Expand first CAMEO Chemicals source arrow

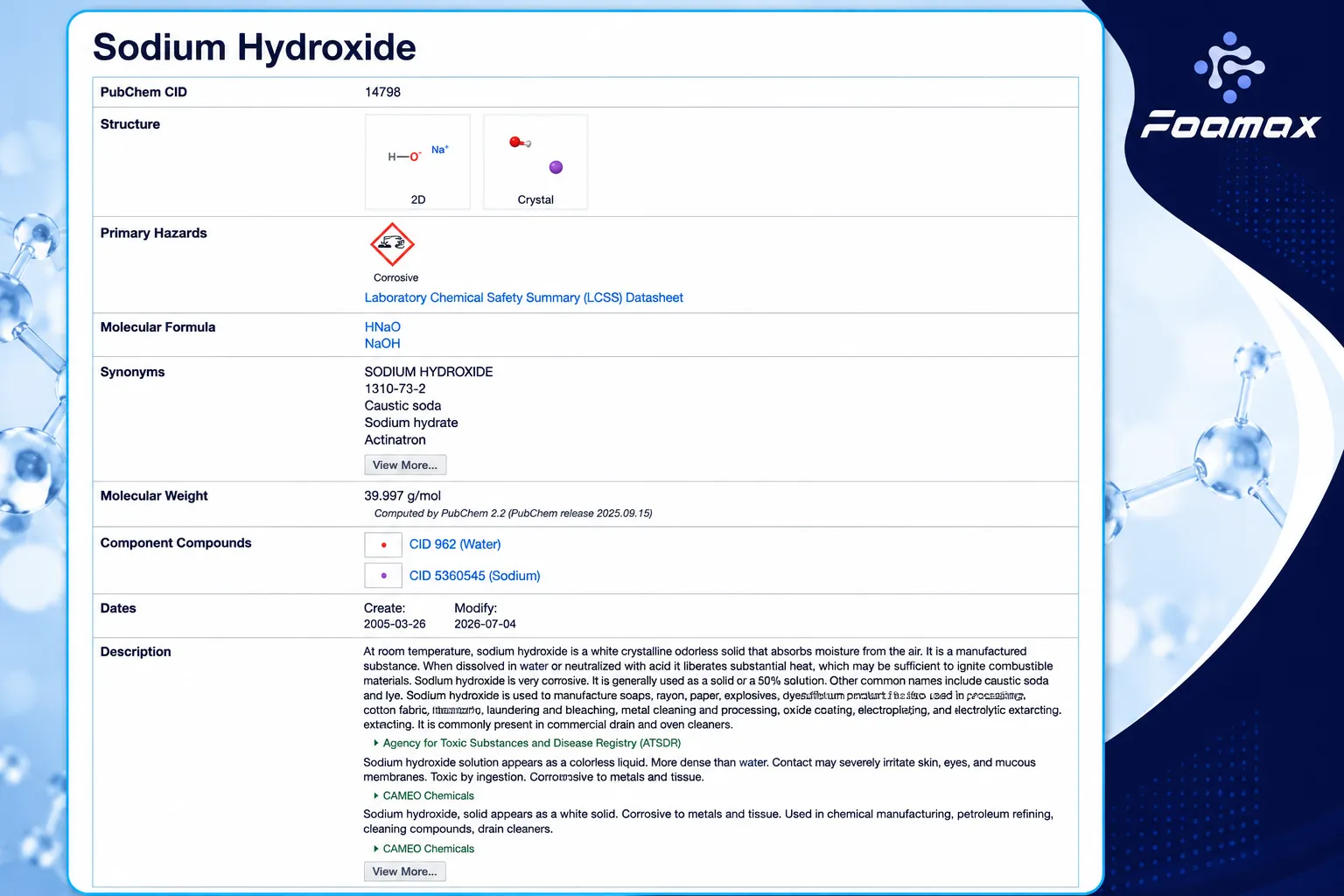click(x=376, y=795)
